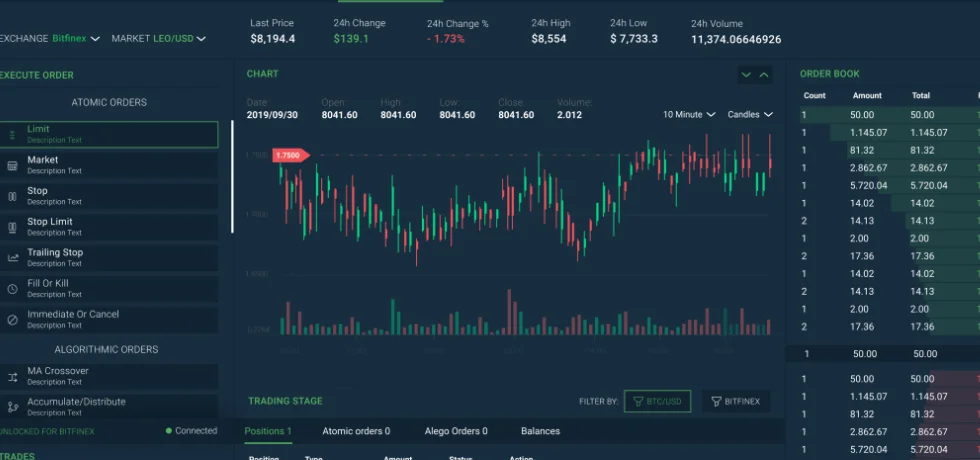Click the 24h High value $8,554
Image resolution: width=980 pixels, height=460 pixels.
[549, 39]
